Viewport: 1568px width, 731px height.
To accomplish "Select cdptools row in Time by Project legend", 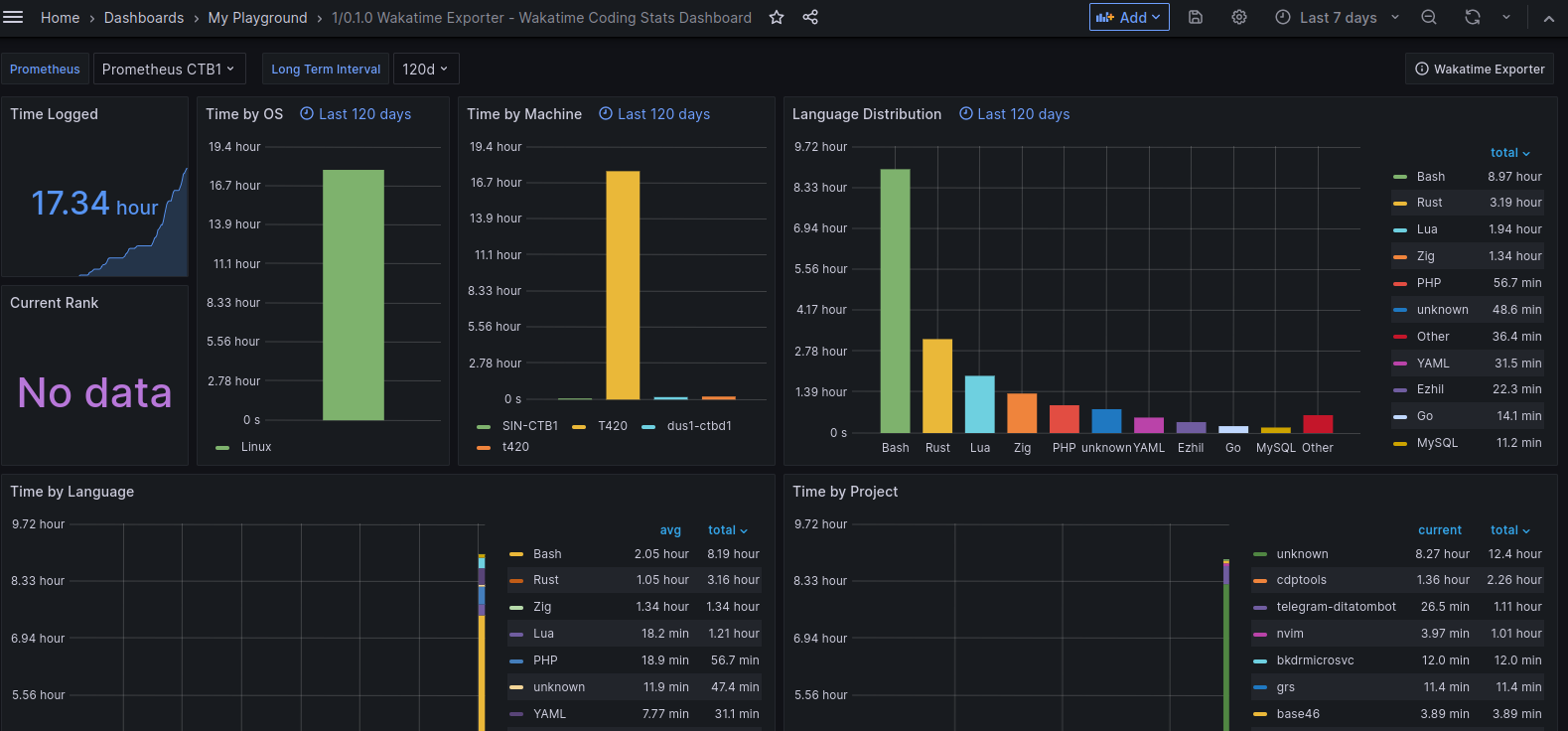I will (x=1397, y=580).
